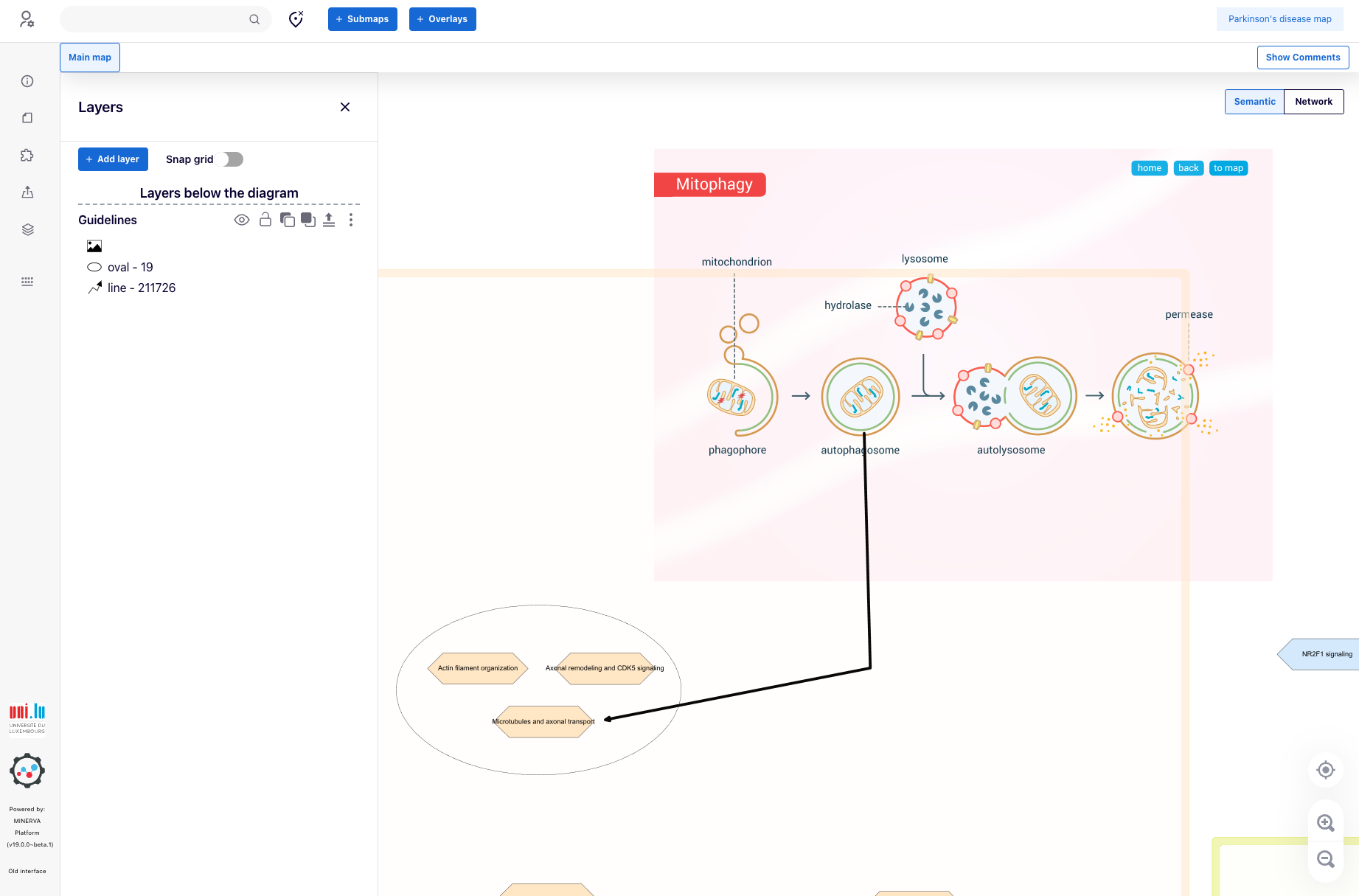
Task: Open Guidelines layer three-dot menu
Action: (x=351, y=220)
